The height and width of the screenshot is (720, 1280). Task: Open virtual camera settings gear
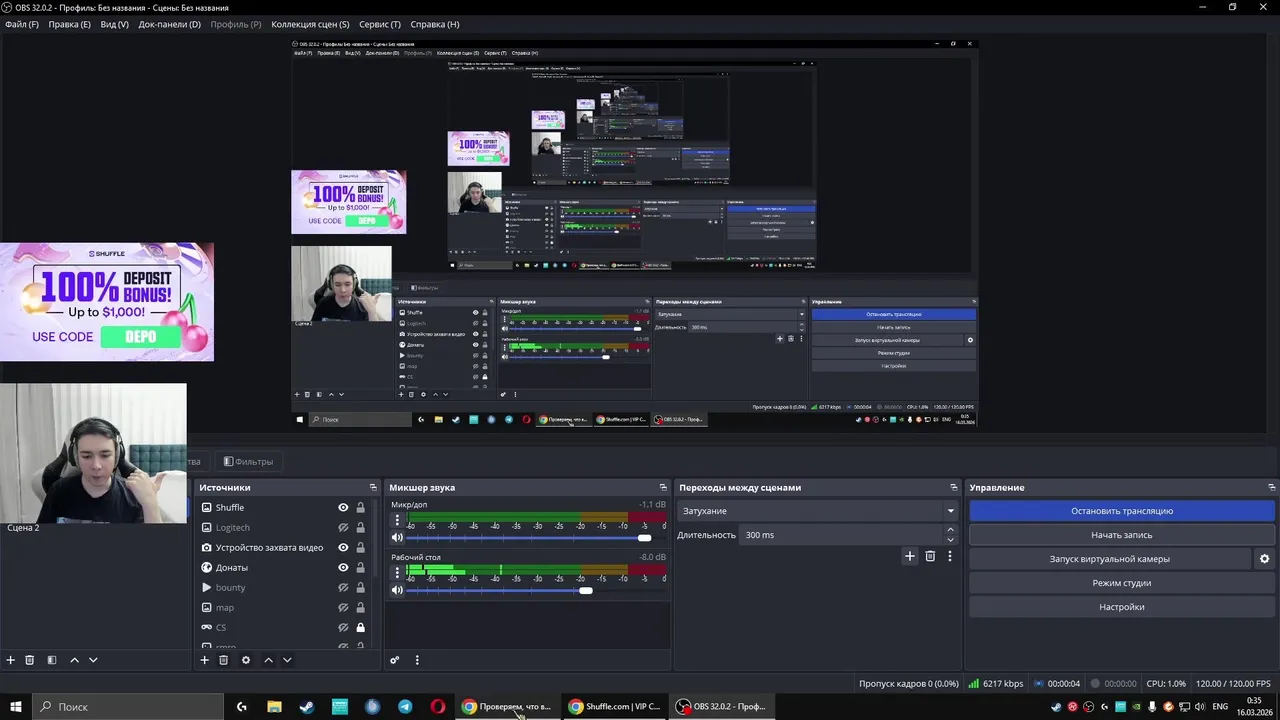click(1264, 559)
